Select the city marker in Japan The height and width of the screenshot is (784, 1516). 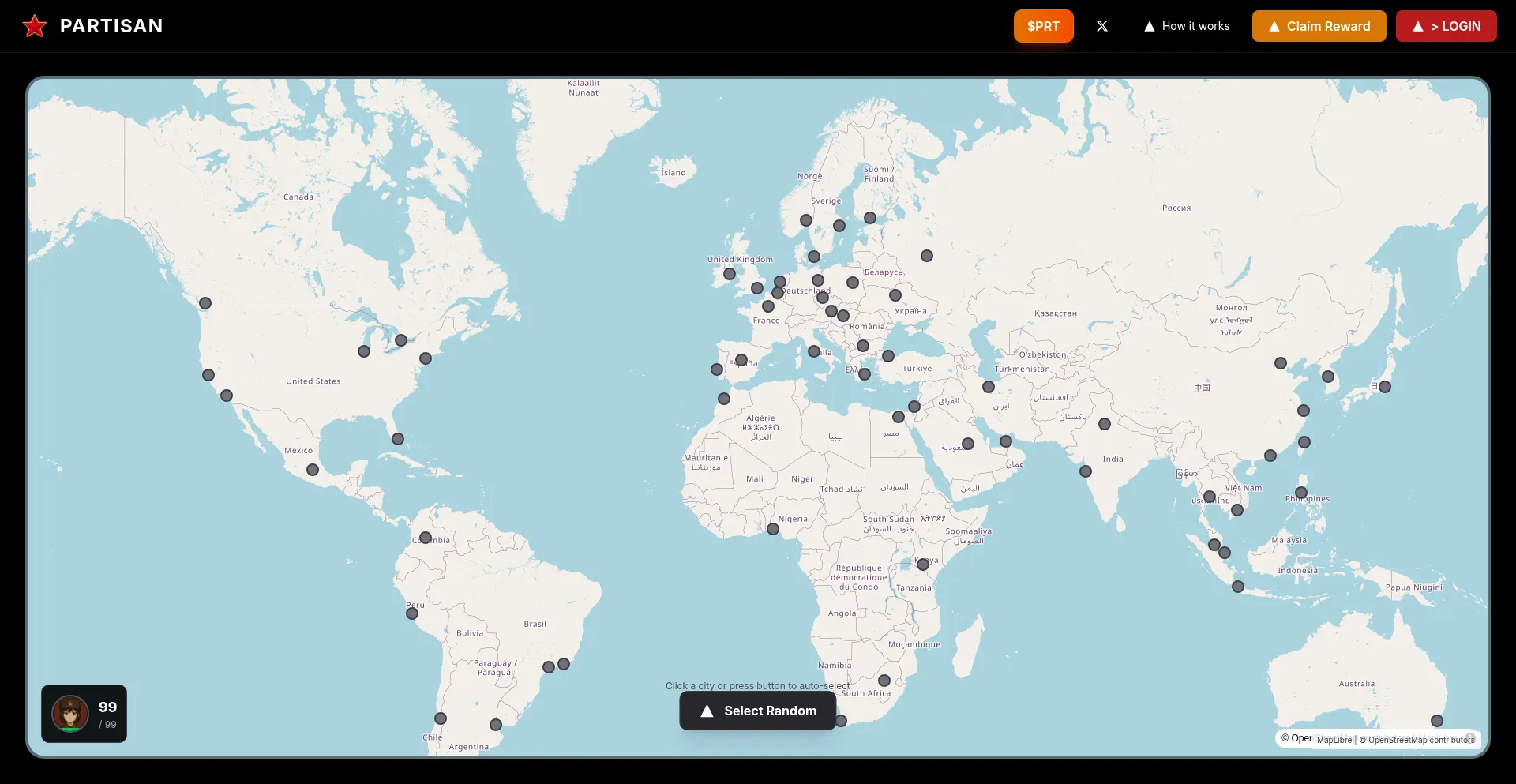pyautogui.click(x=1385, y=387)
